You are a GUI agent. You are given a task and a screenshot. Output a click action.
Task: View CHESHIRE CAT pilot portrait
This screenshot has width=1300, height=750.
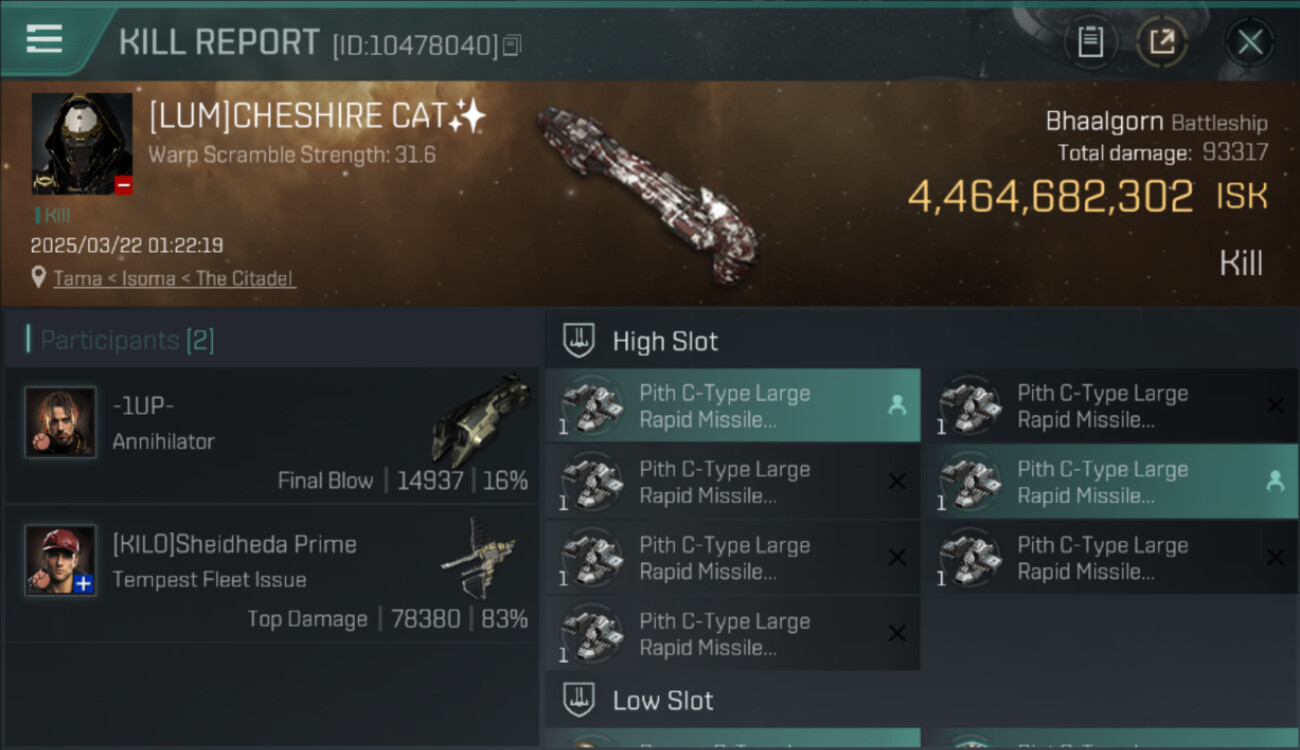click(x=82, y=144)
